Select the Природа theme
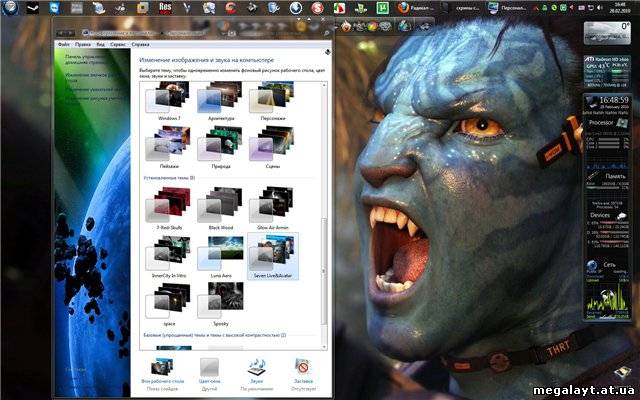 tap(221, 148)
